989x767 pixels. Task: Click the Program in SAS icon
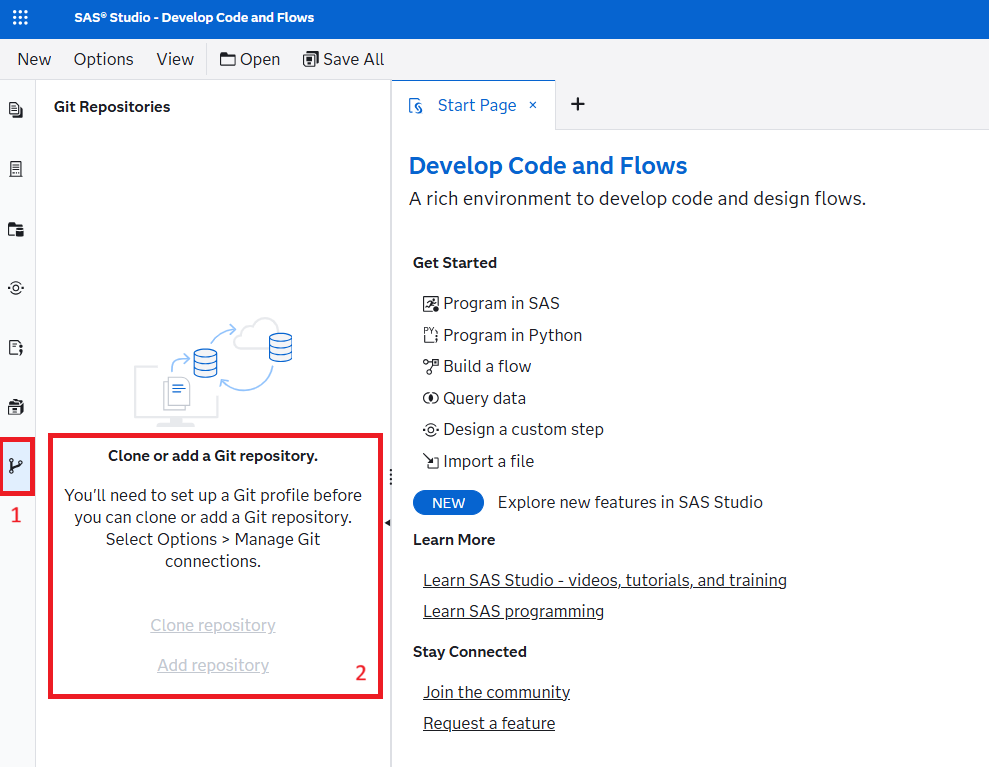point(430,304)
